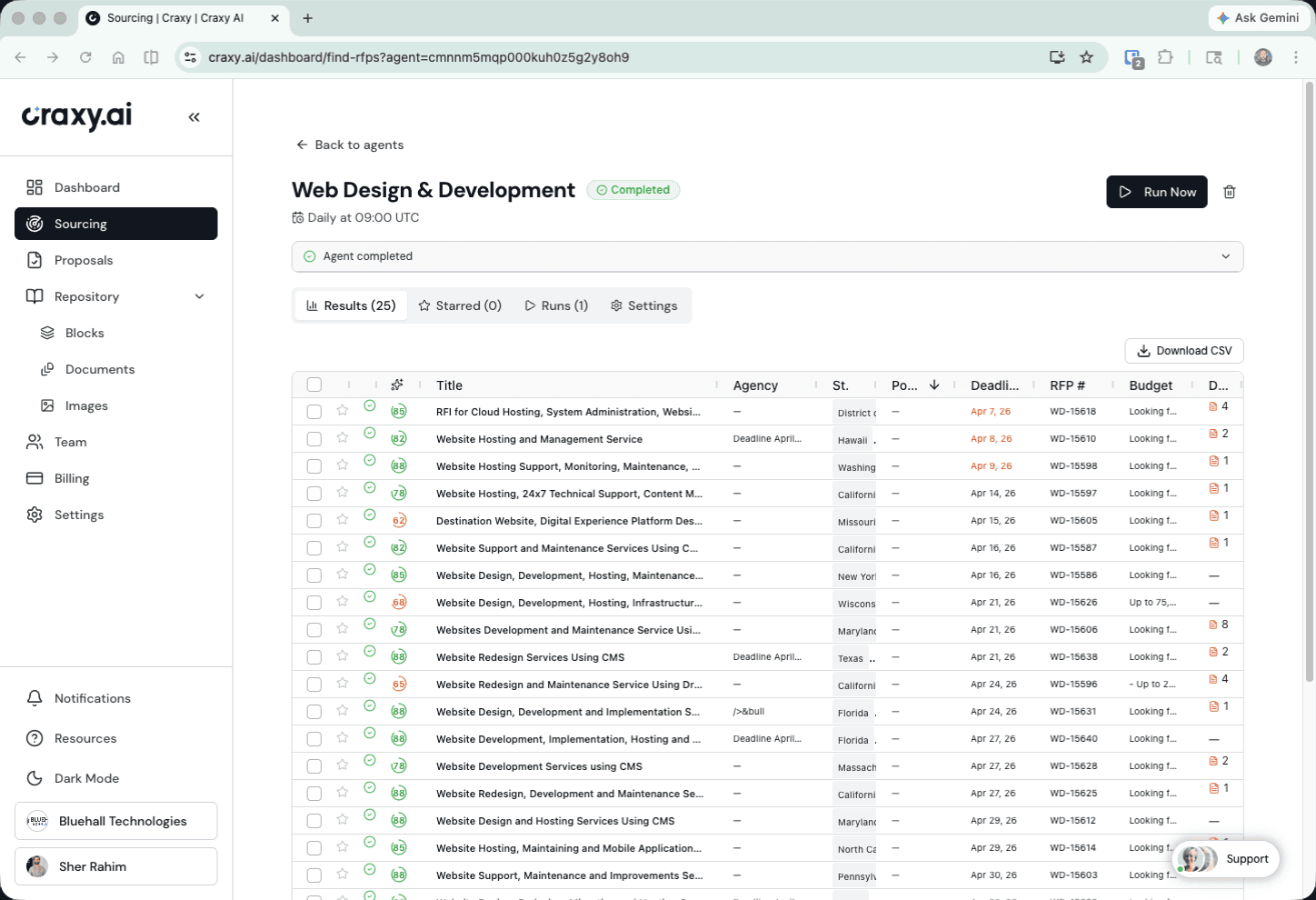Click the Run Now button
Viewport: 1316px width, 900px height.
(x=1156, y=192)
